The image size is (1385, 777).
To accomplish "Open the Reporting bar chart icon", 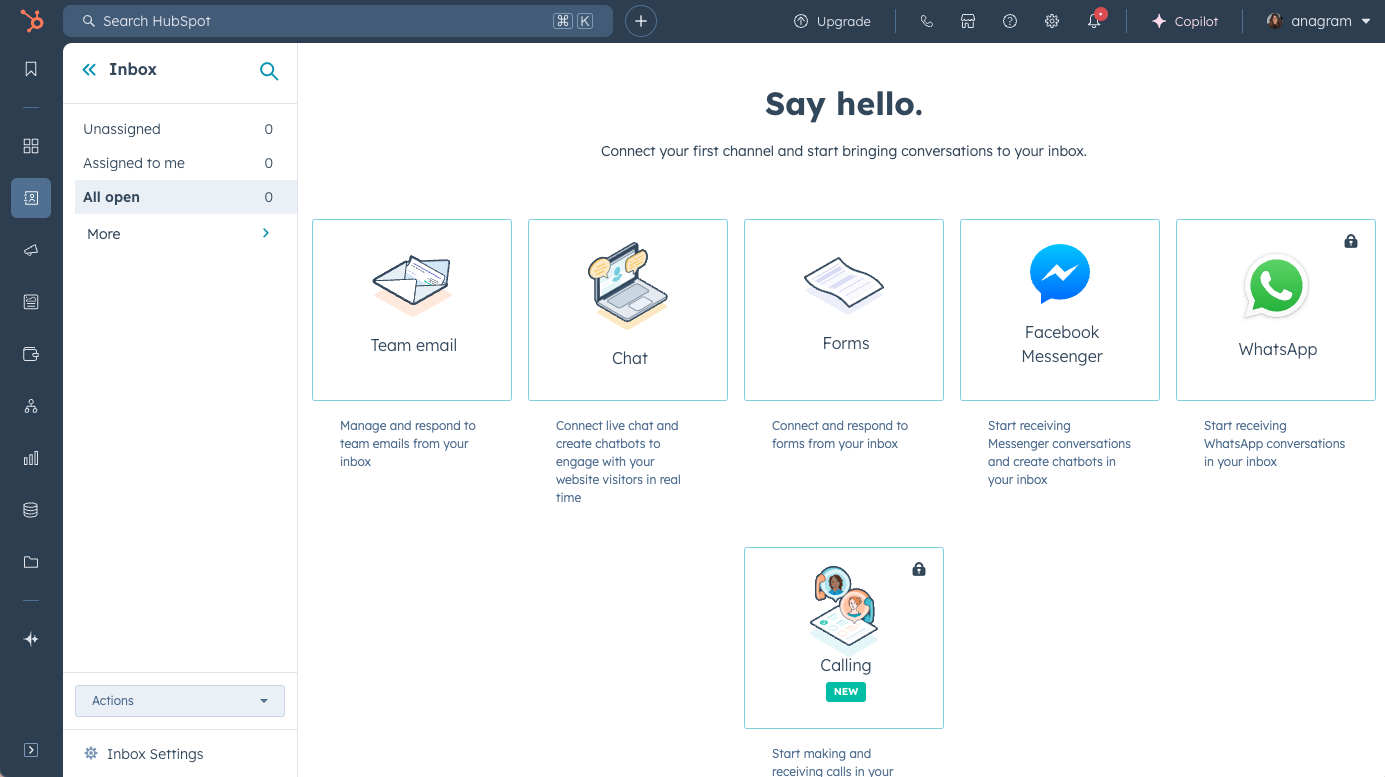I will click(31, 458).
